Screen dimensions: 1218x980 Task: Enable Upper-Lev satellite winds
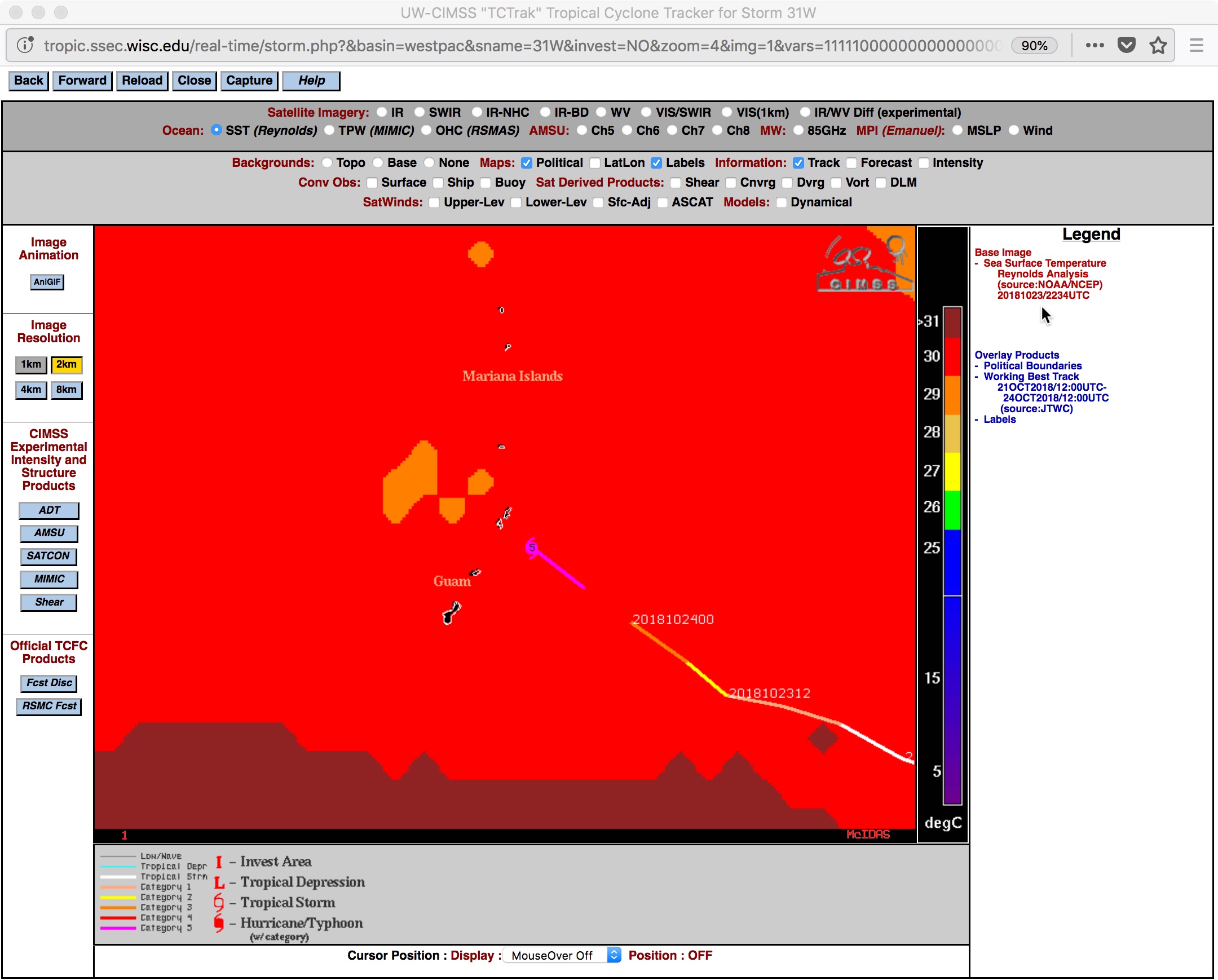pos(434,202)
